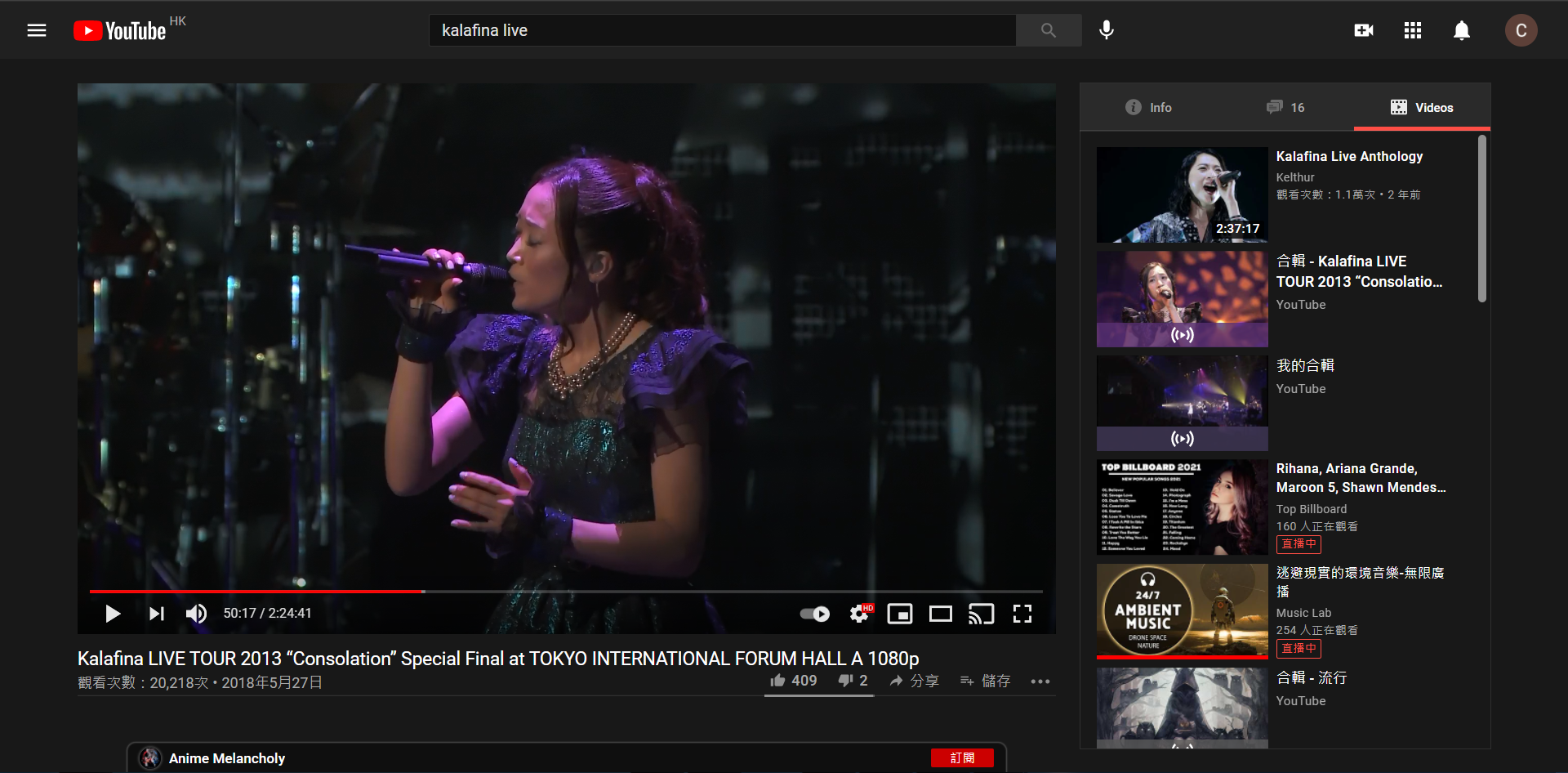Open the YouTube apps grid

click(x=1412, y=30)
